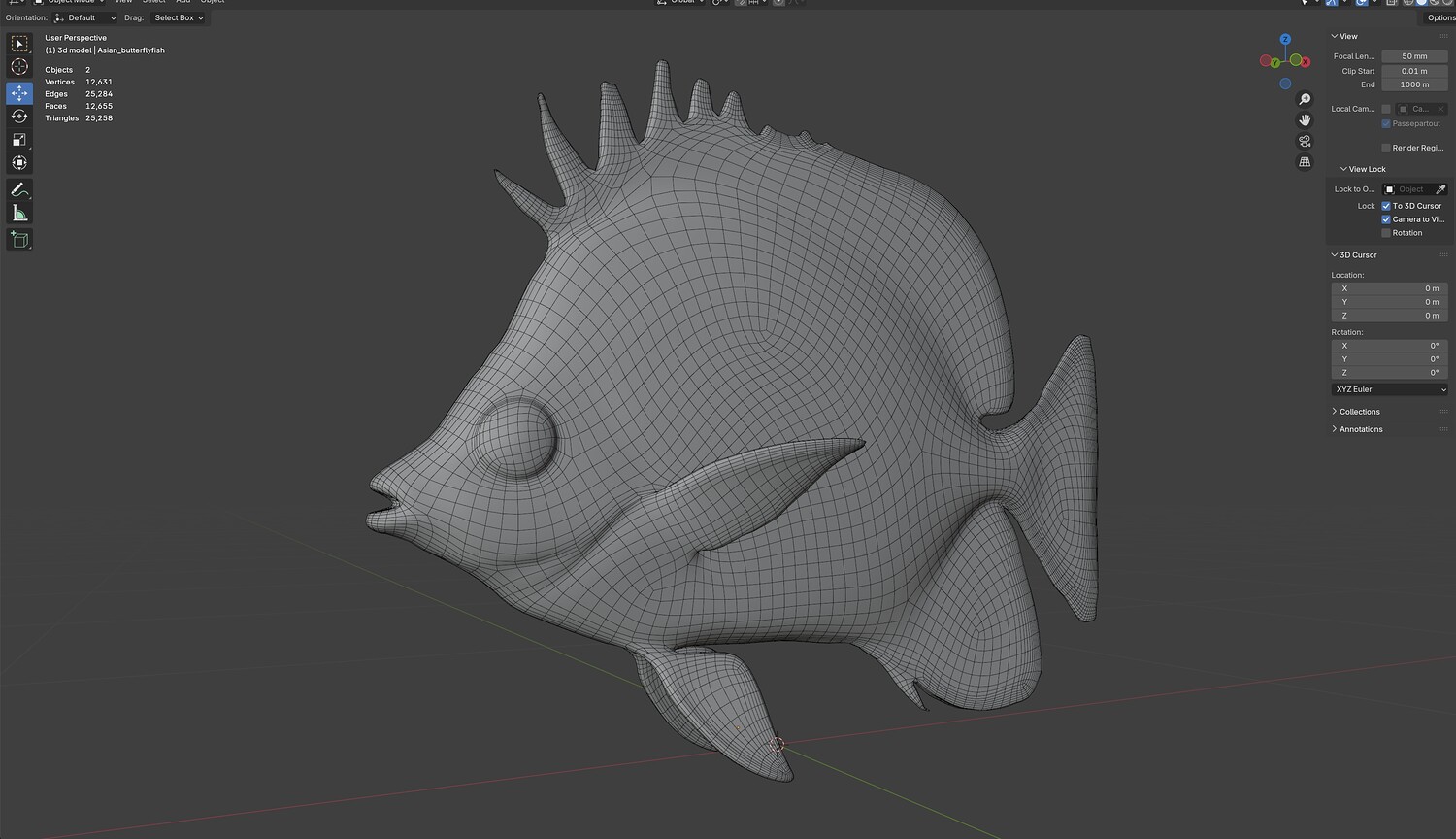Viewport: 1456px width, 839px height.
Task: Click the 'User Perspective' viewport label
Action: [76, 38]
